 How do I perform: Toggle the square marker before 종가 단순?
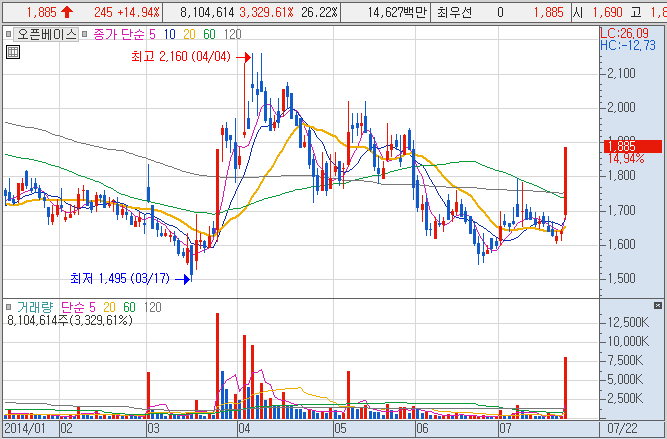84,34
